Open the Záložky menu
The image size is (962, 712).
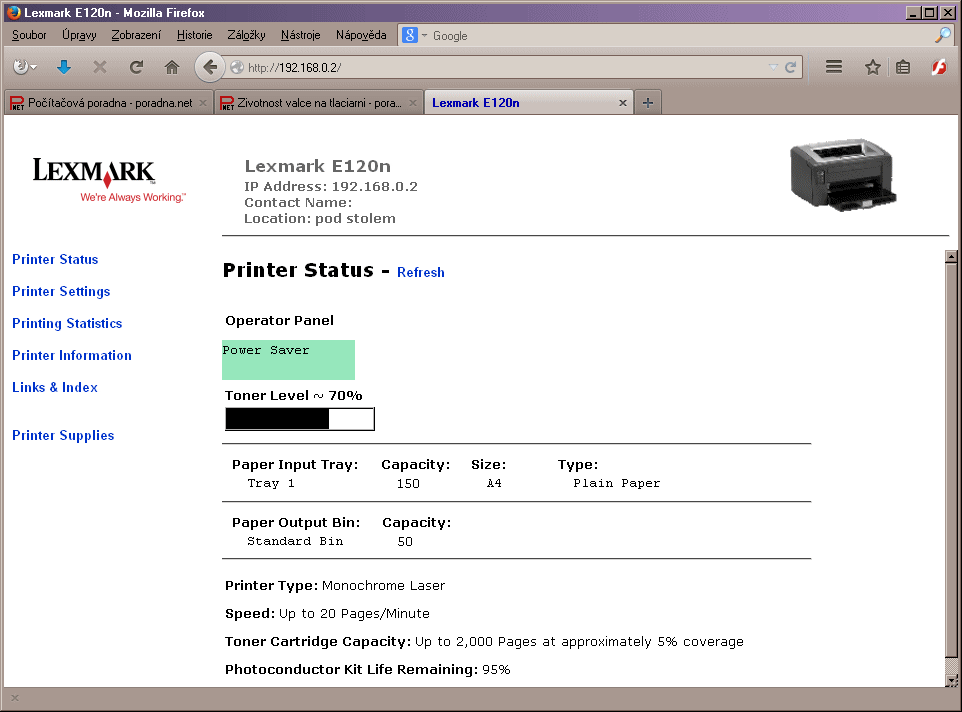[x=246, y=35]
